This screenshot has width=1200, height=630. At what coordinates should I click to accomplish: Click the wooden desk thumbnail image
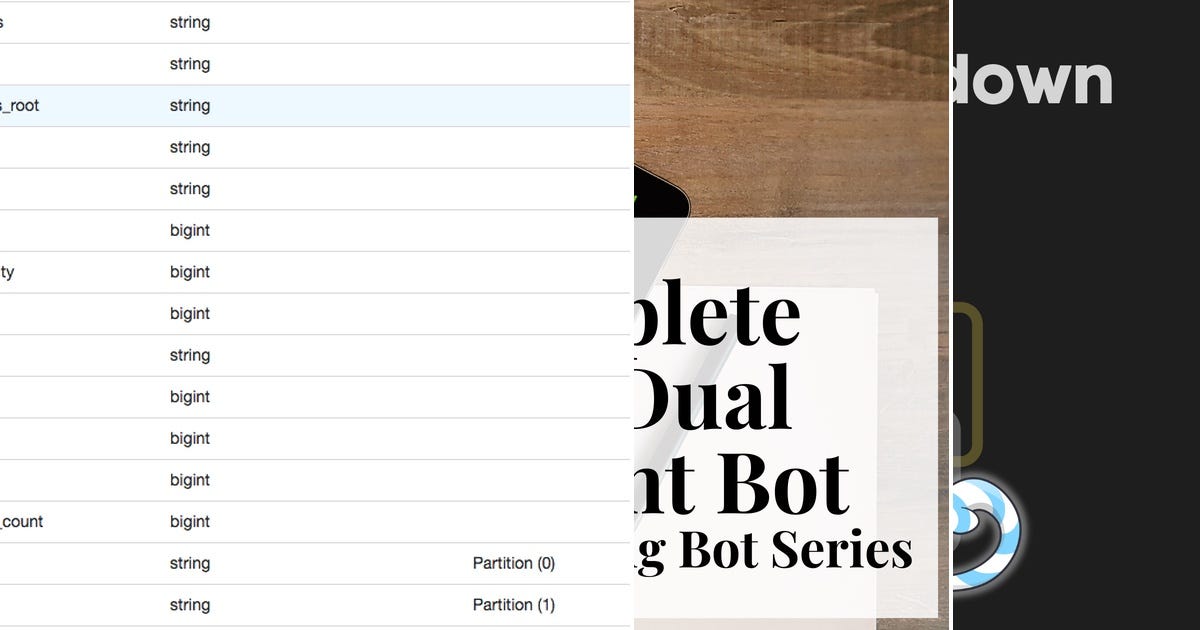790,100
